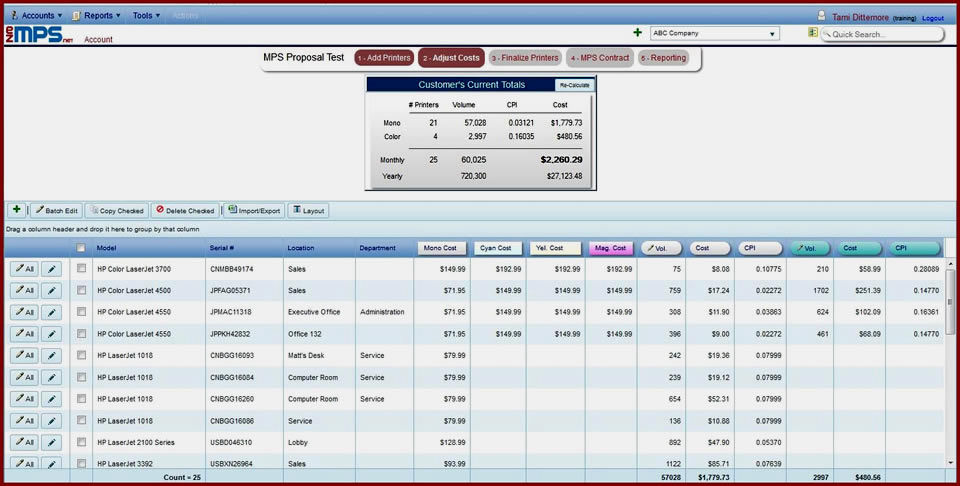Screen dimensions: 960x486
Task: Open the Layout toolbar option
Action: [309, 211]
